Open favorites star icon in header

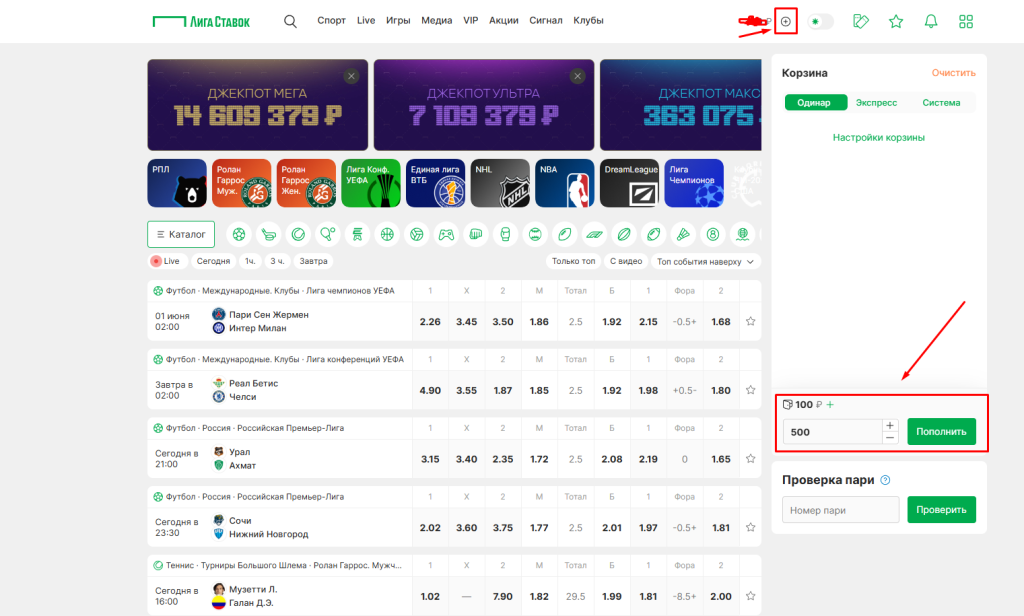click(x=896, y=22)
